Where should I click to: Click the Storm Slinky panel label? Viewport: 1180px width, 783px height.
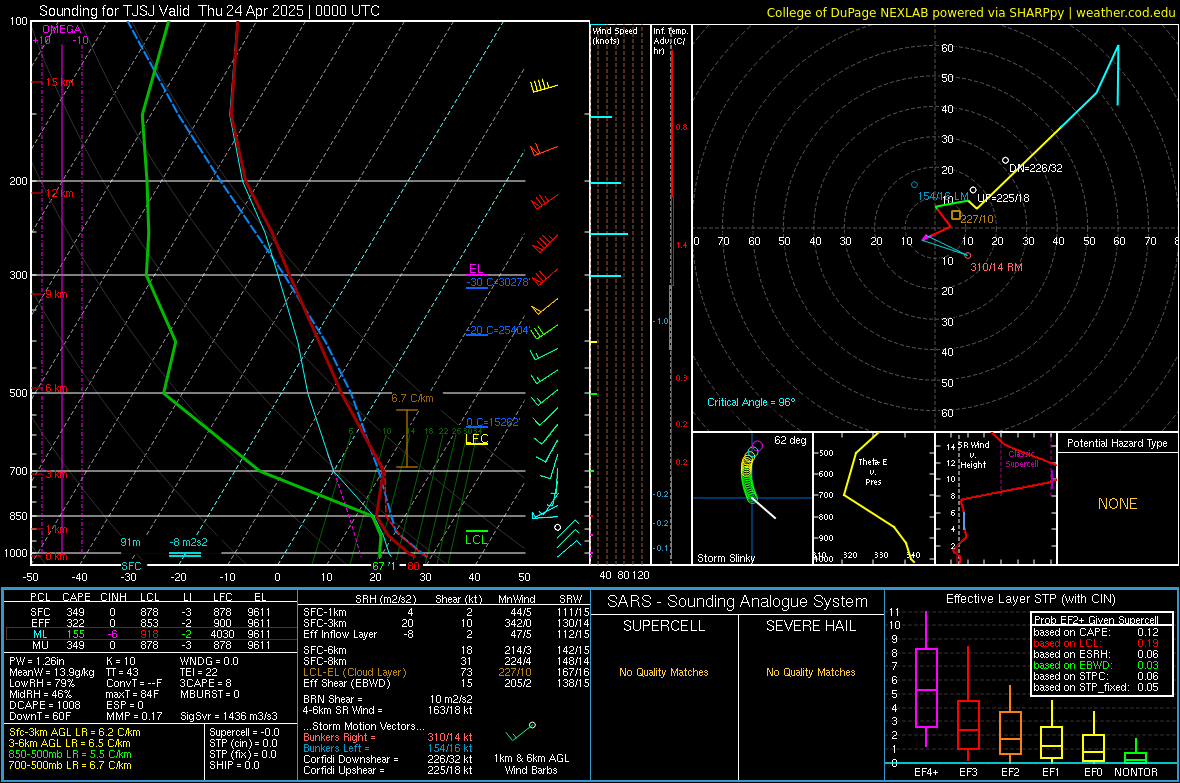click(x=725, y=558)
